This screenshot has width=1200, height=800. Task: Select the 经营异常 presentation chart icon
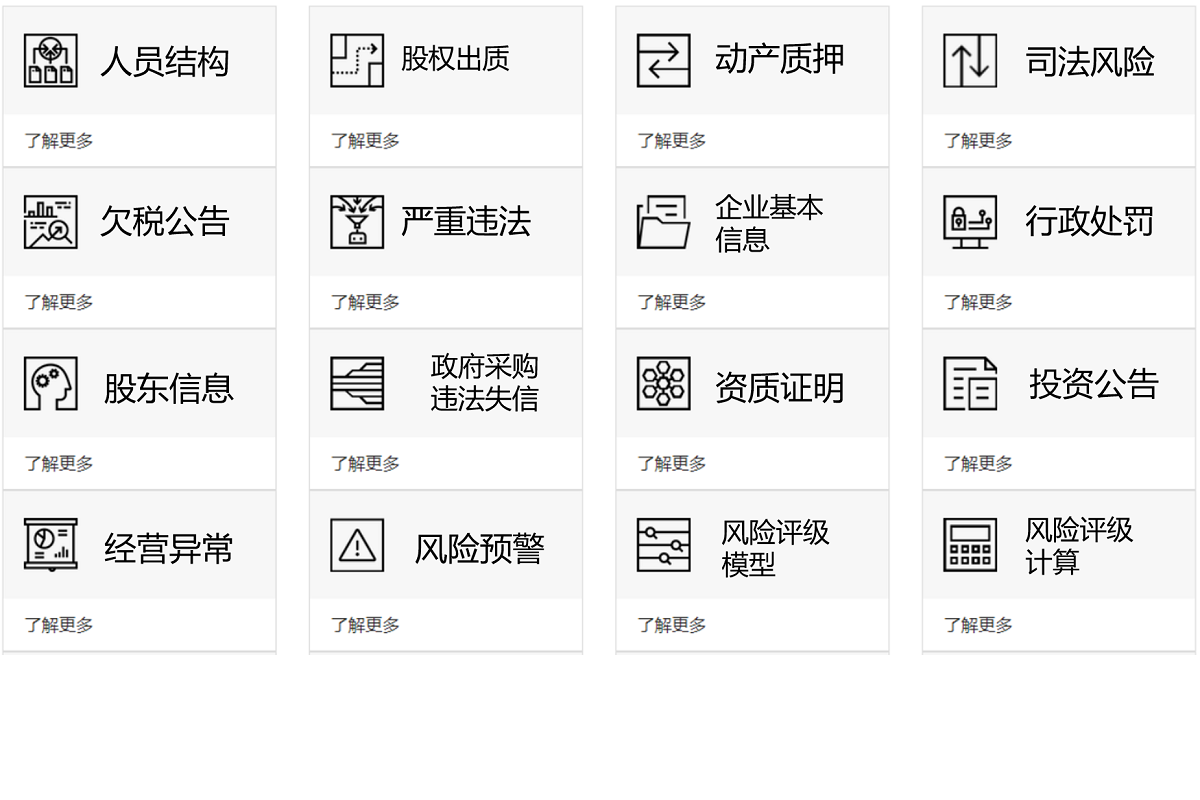pyautogui.click(x=50, y=545)
